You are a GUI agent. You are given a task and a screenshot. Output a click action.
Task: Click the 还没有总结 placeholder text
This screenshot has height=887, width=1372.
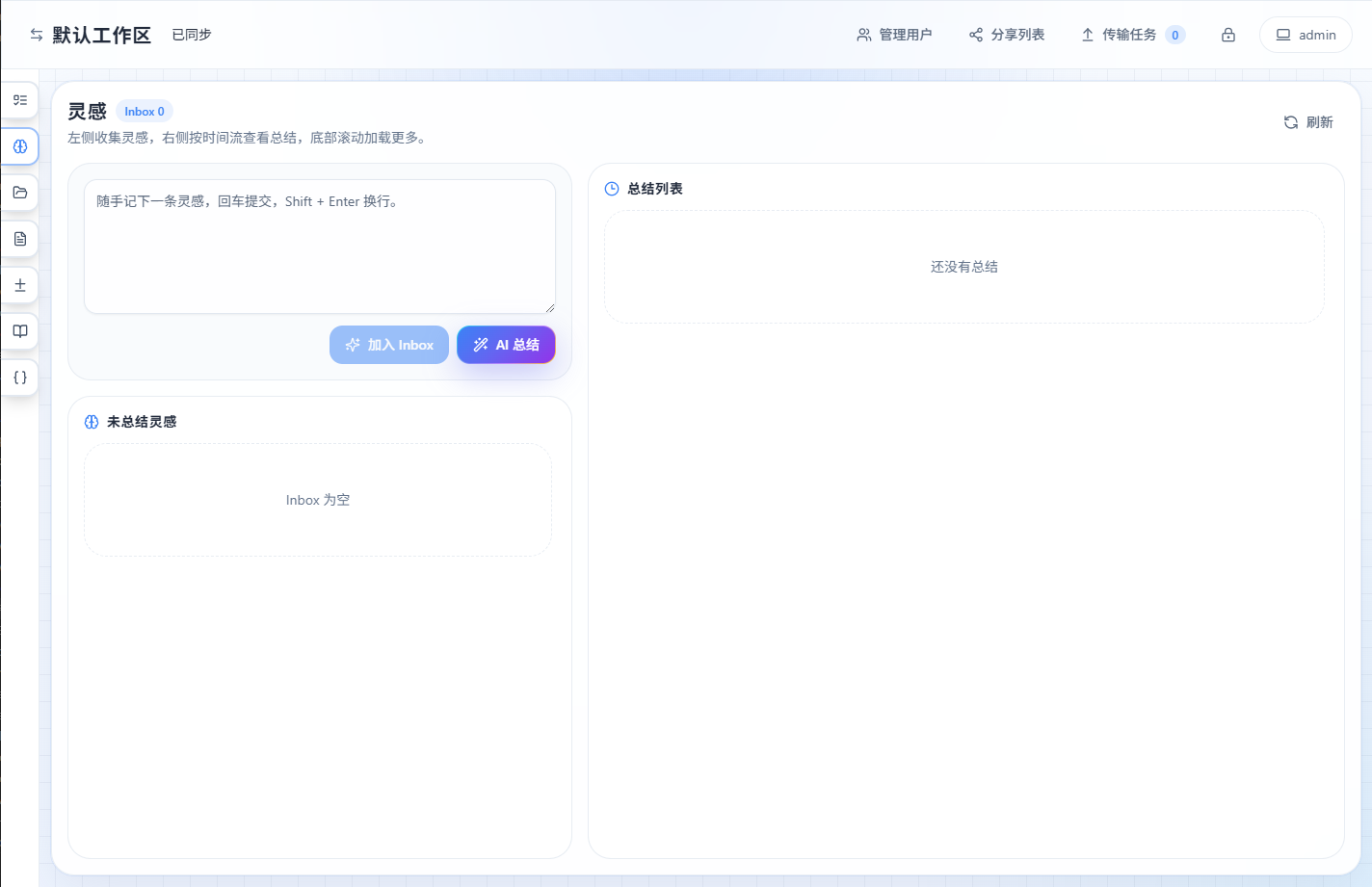coord(964,267)
